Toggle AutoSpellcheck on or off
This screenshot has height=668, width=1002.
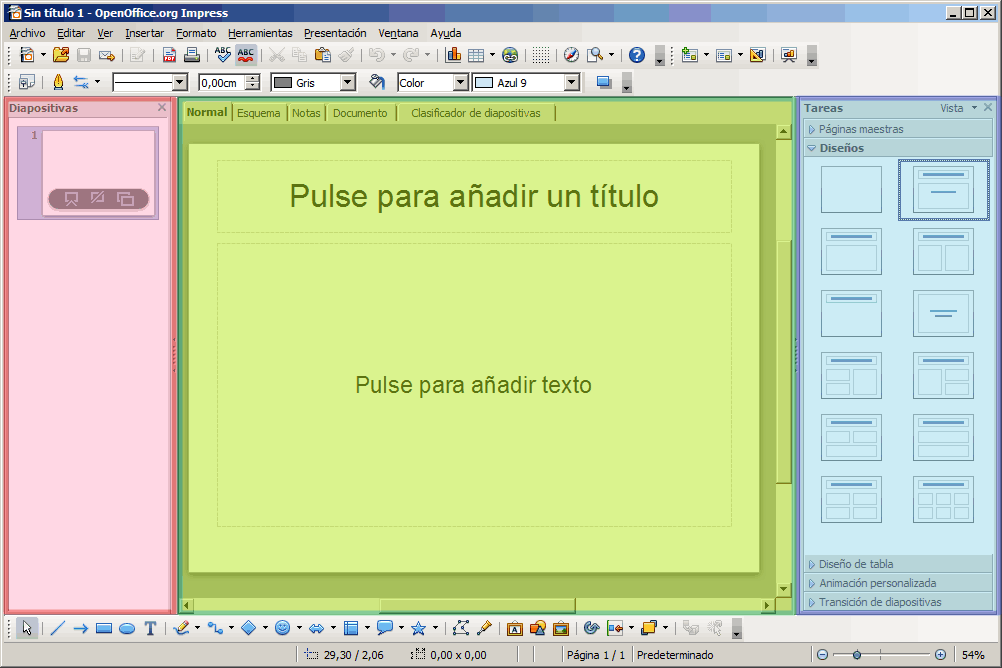pos(245,55)
